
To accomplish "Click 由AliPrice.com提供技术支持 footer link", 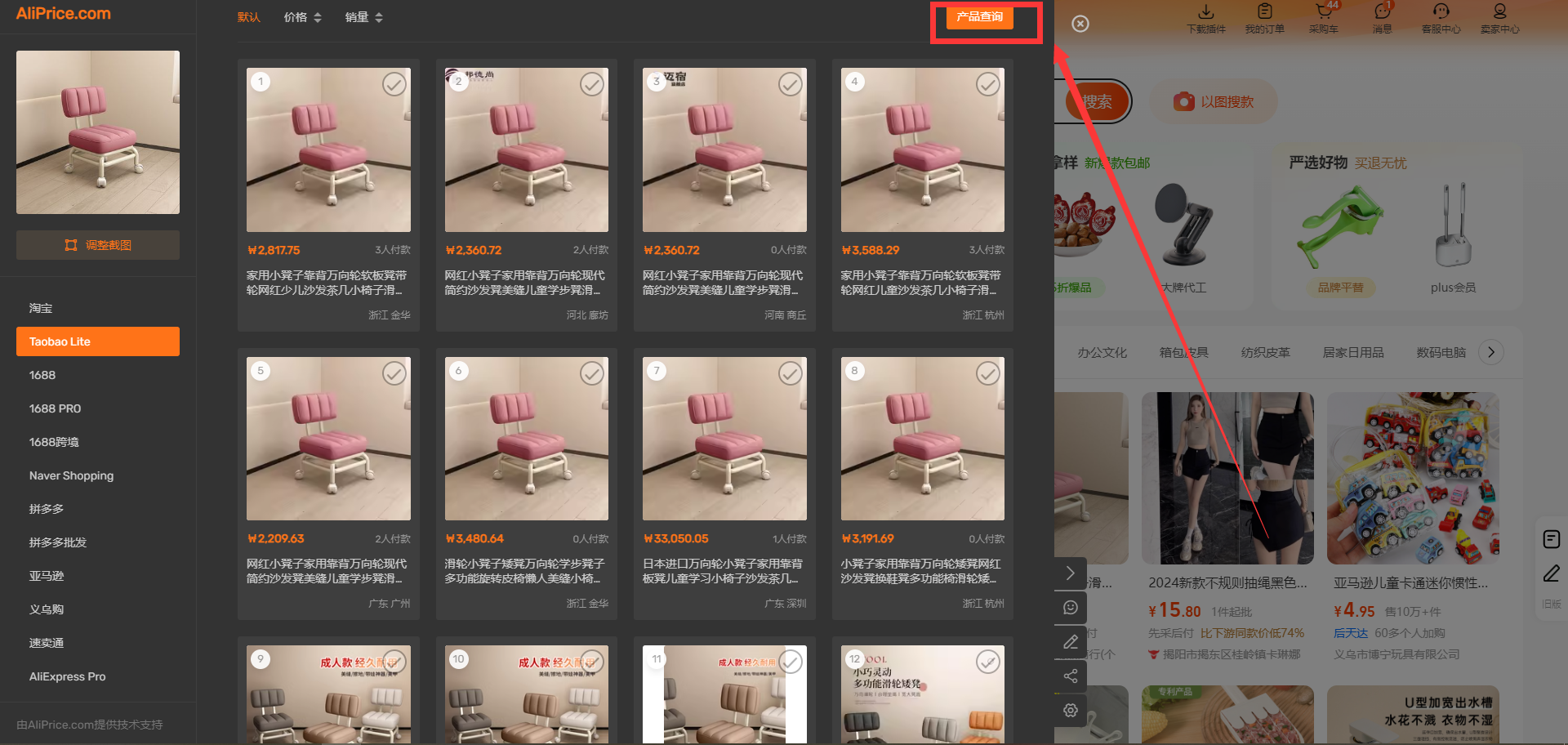I will (90, 725).
